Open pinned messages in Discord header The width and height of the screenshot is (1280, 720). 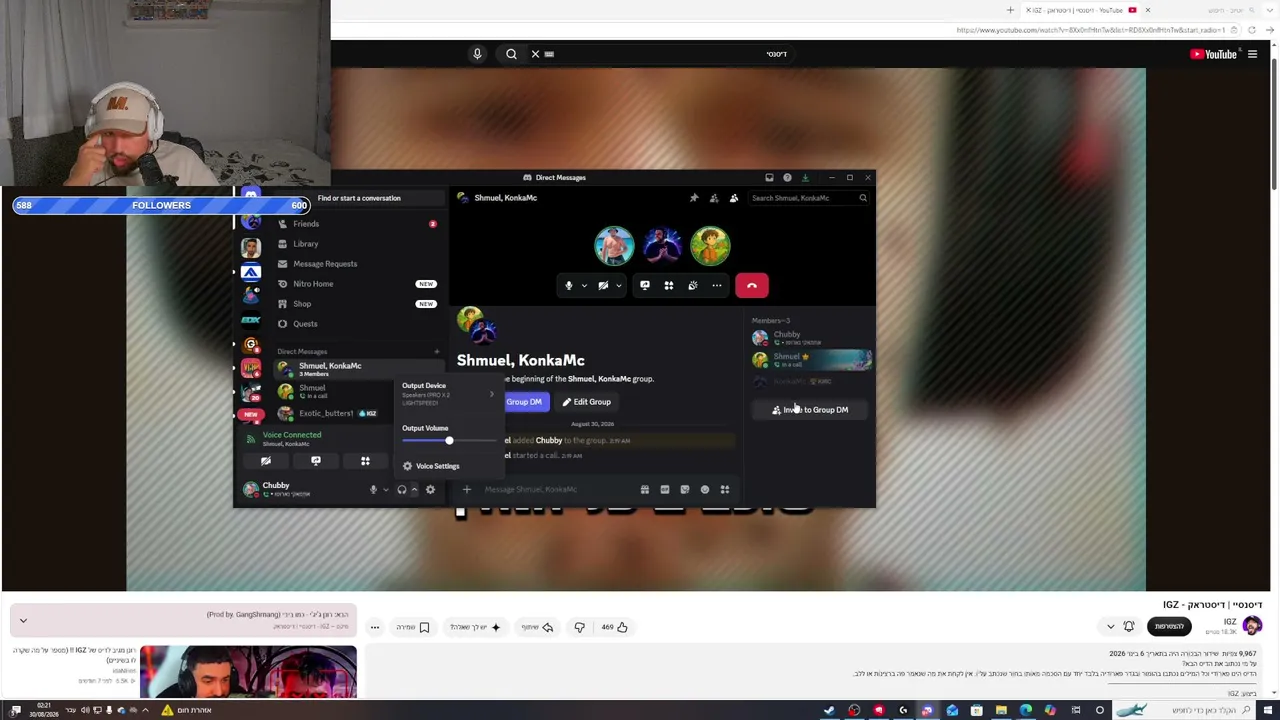coord(694,198)
